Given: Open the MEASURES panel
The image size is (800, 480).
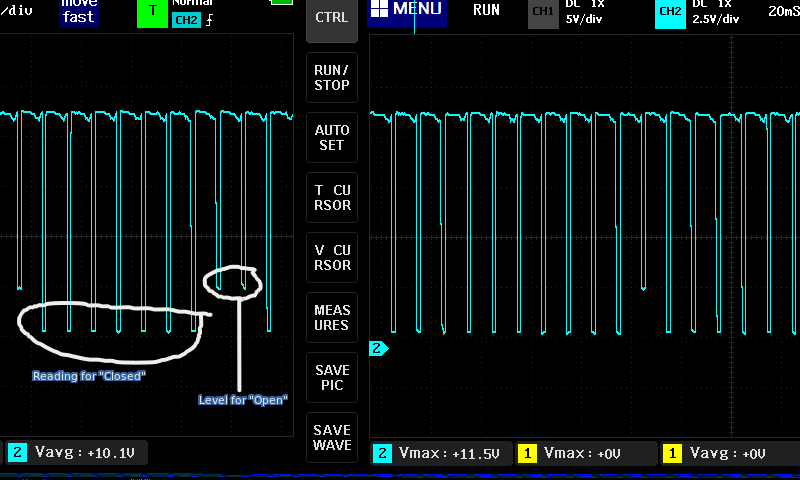Looking at the screenshot, I should pos(332,318).
